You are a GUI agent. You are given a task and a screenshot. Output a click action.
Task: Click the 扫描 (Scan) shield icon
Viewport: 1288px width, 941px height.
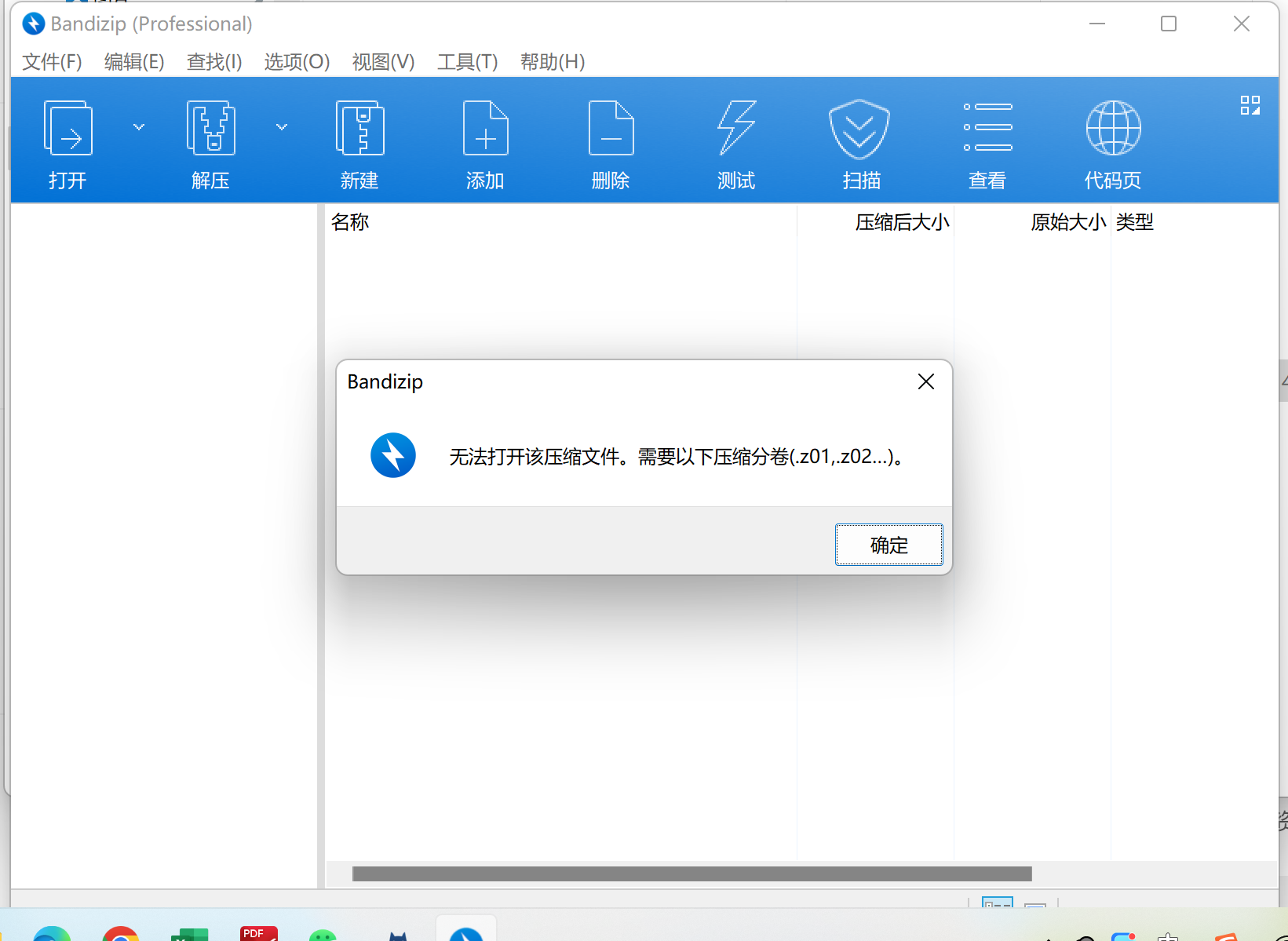[859, 129]
